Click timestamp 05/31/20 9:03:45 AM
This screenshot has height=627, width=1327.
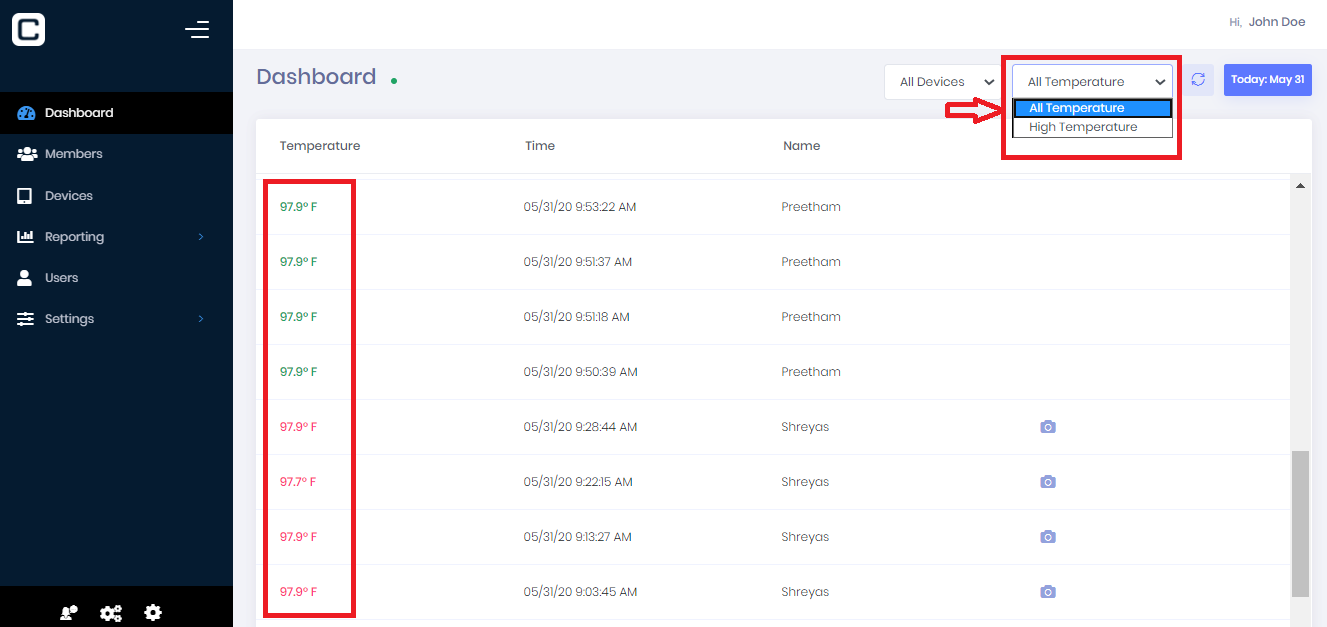pos(581,592)
